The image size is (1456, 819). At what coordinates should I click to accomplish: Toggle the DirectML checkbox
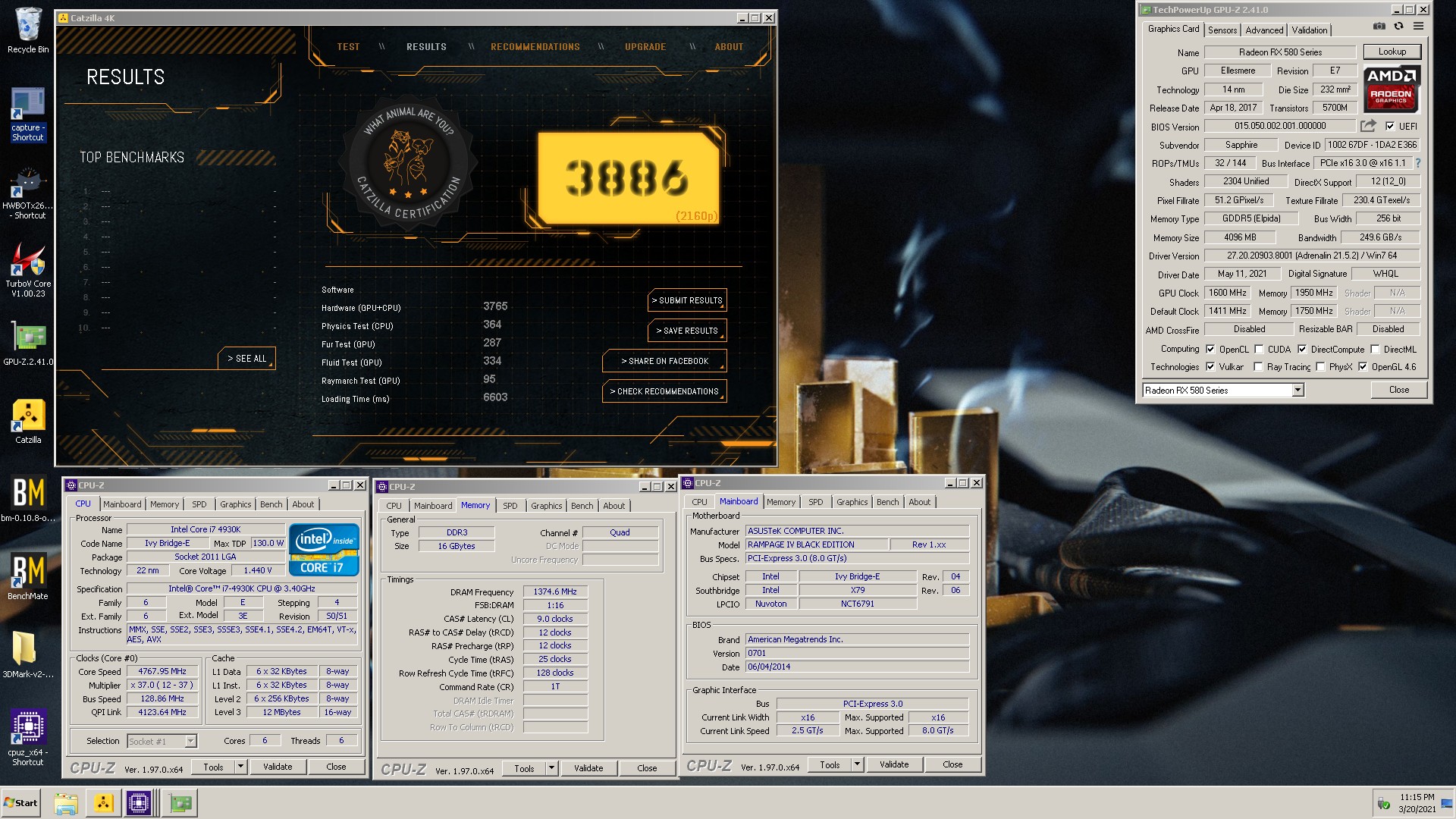point(1375,350)
